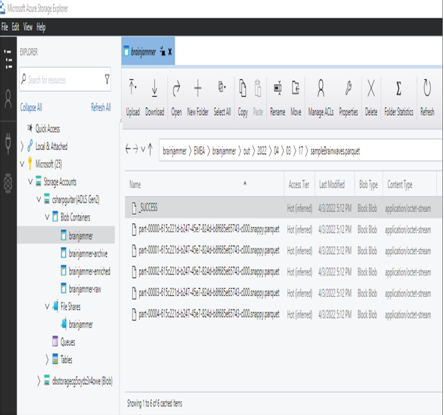Select the _SUCCESS file row

pos(283,208)
